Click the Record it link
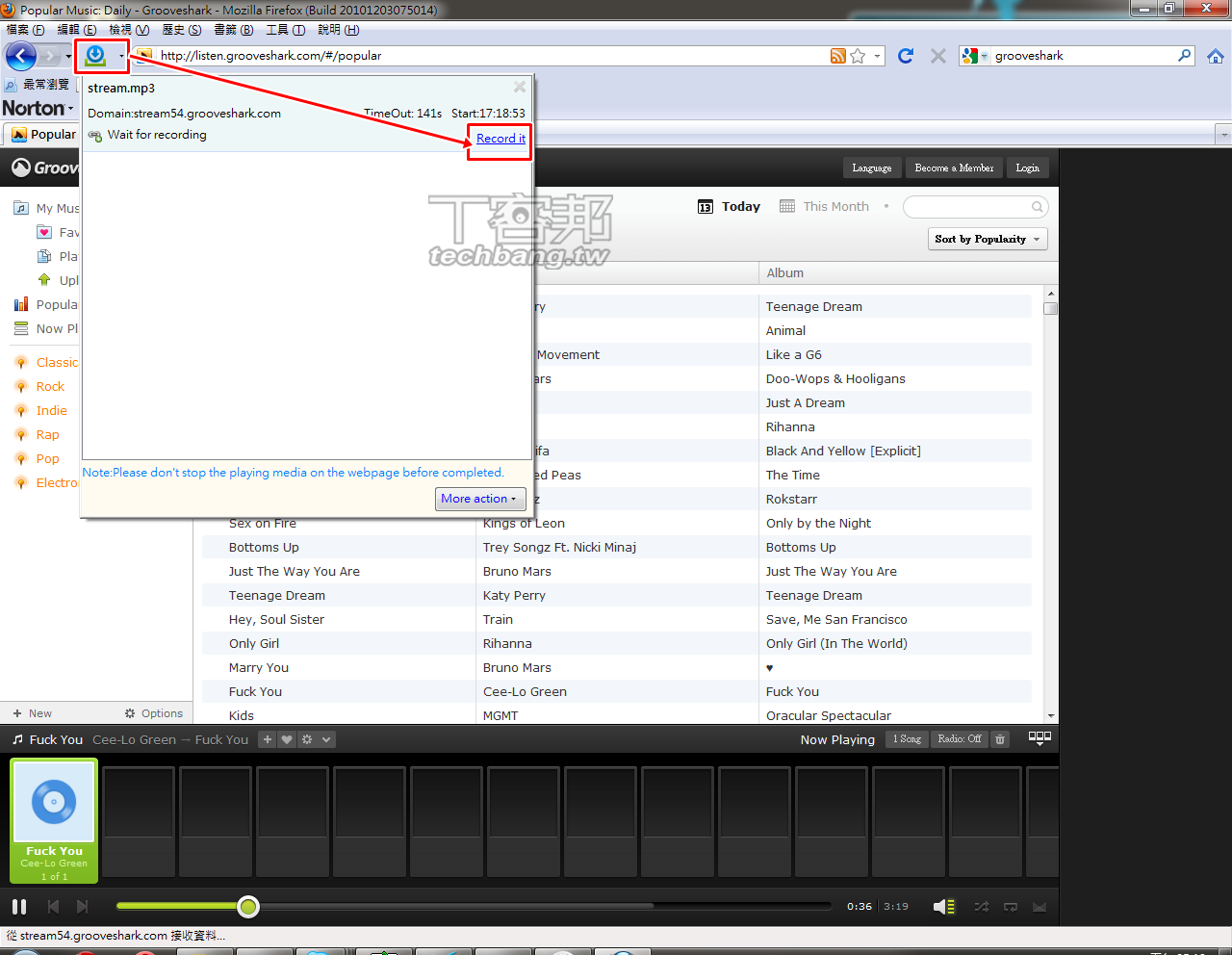Image resolution: width=1232 pixels, height=955 pixels. (500, 139)
